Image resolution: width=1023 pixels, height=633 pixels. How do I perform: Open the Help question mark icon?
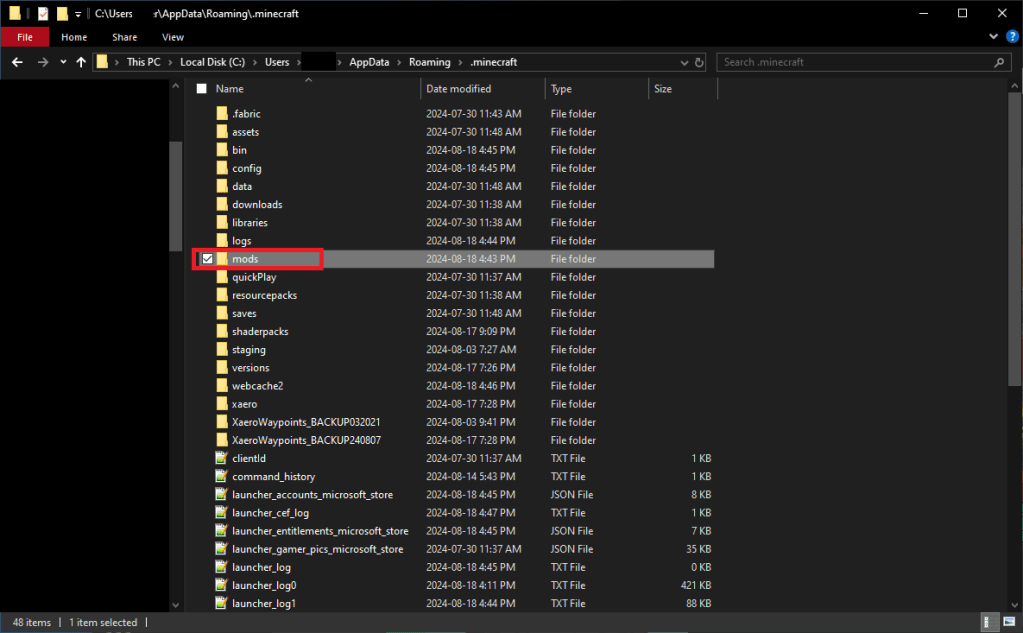pos(1012,37)
